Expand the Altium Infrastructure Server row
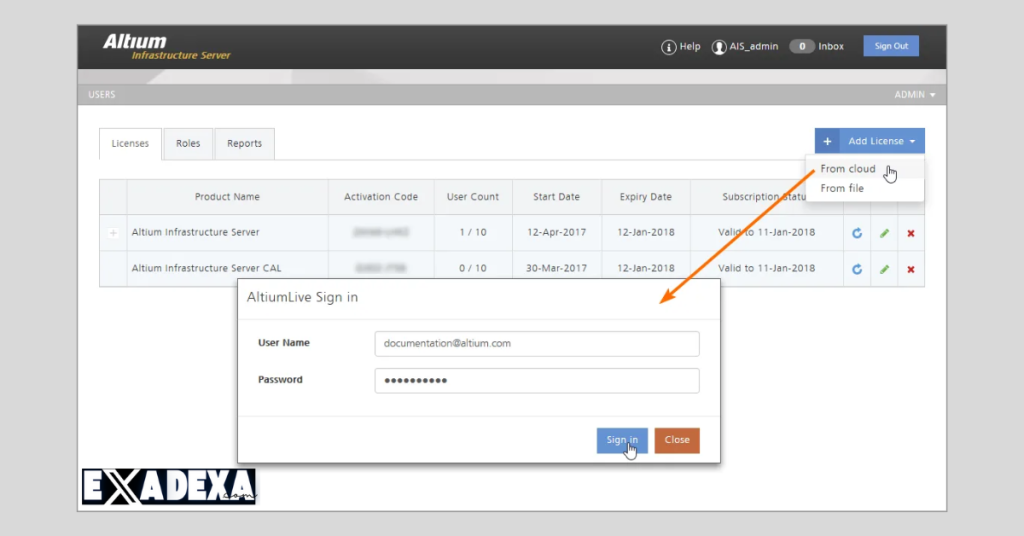 tap(113, 233)
